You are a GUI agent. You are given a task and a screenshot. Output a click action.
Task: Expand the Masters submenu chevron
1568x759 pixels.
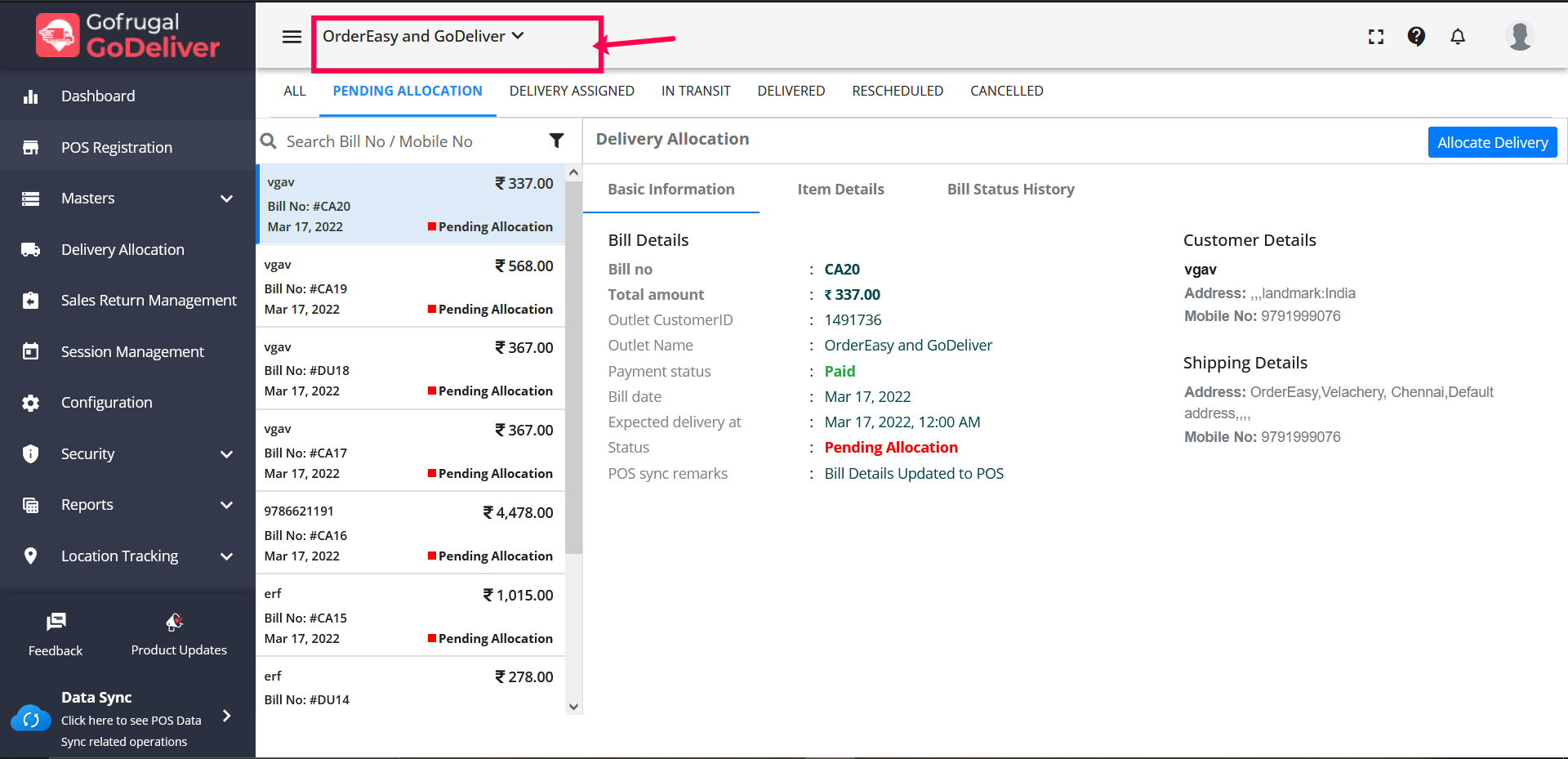click(x=227, y=199)
